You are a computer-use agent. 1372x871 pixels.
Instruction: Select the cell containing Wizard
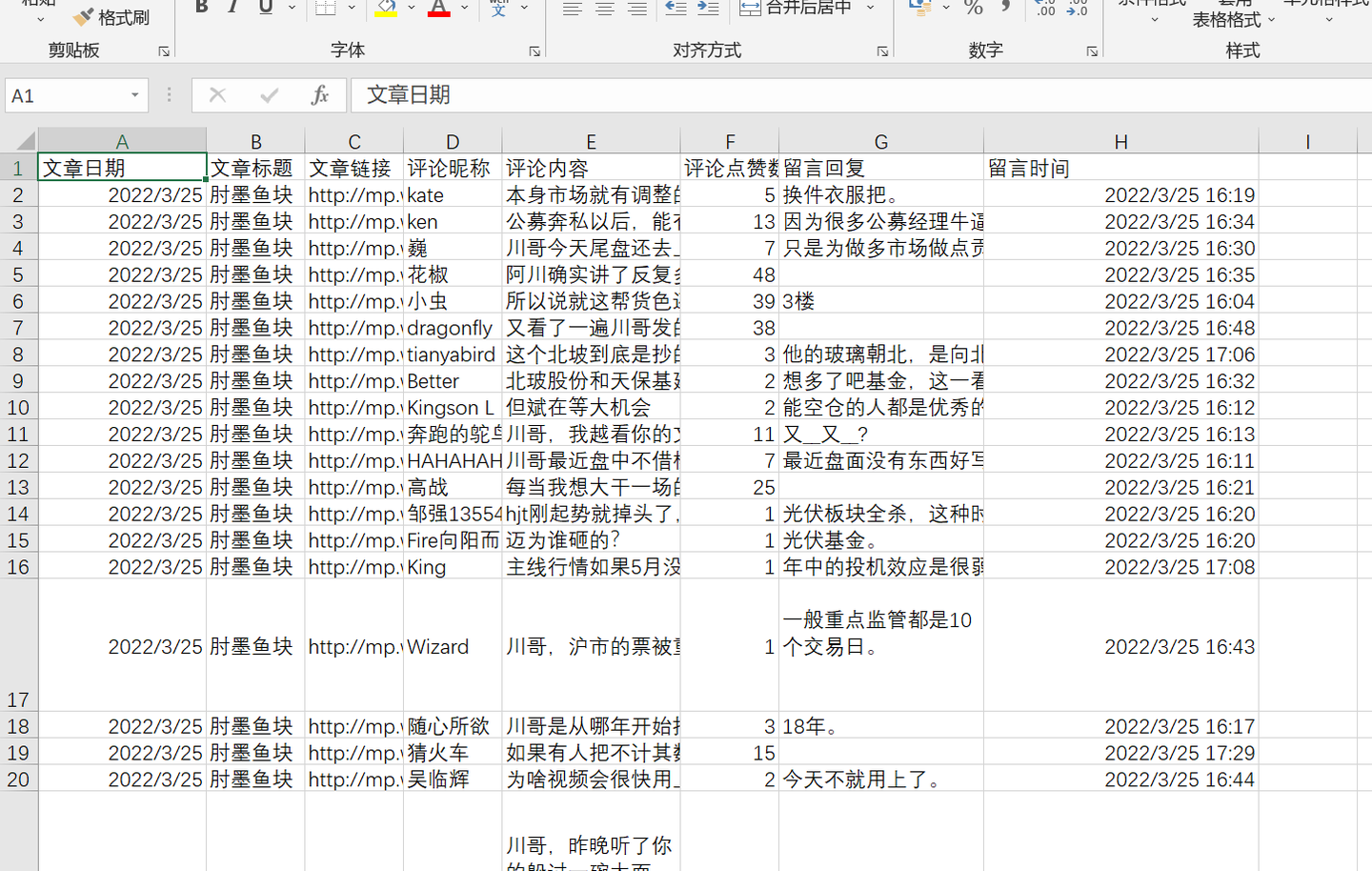coord(453,645)
